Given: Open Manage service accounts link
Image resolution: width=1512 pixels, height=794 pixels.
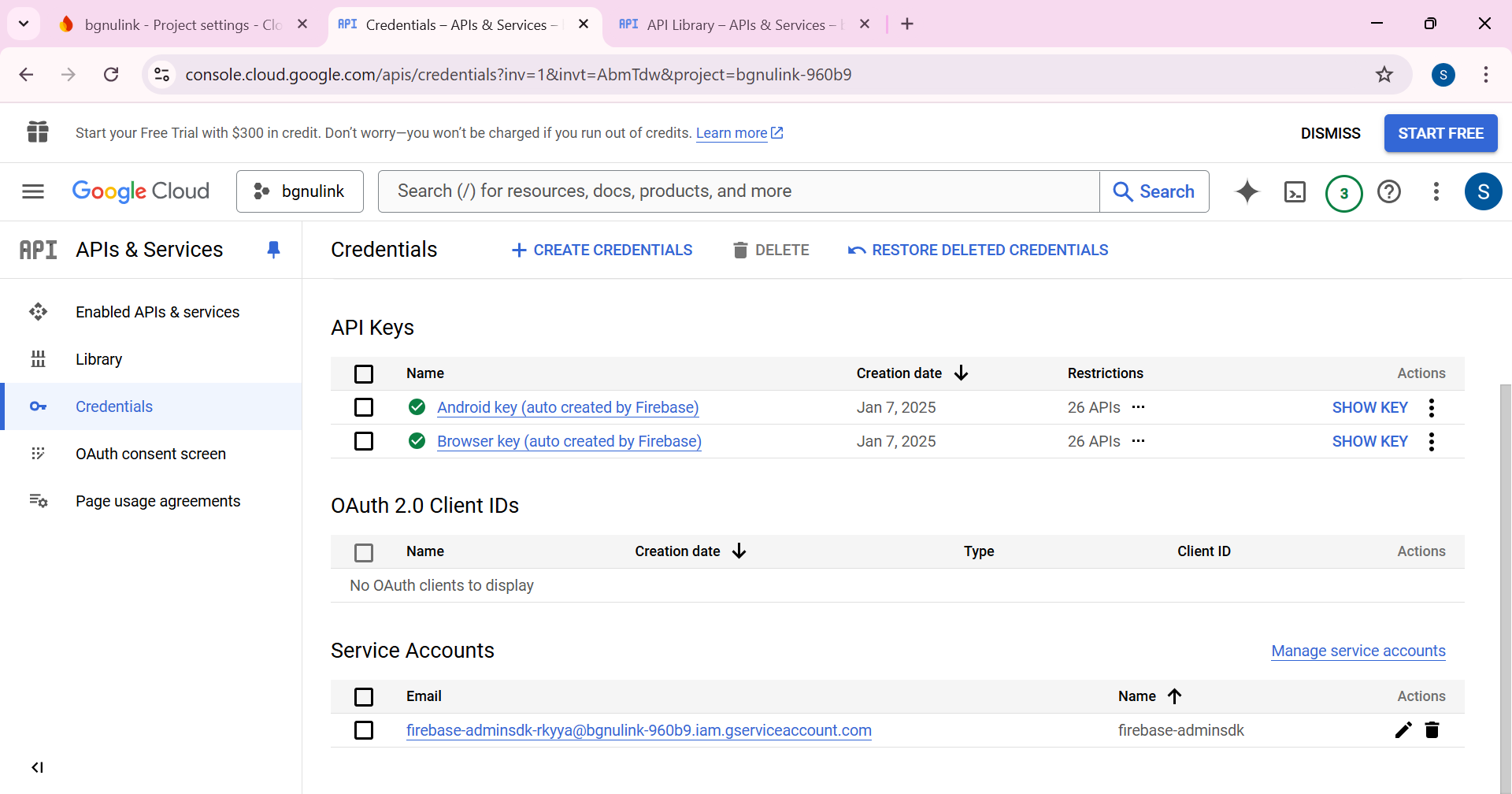Looking at the screenshot, I should pos(1358,651).
